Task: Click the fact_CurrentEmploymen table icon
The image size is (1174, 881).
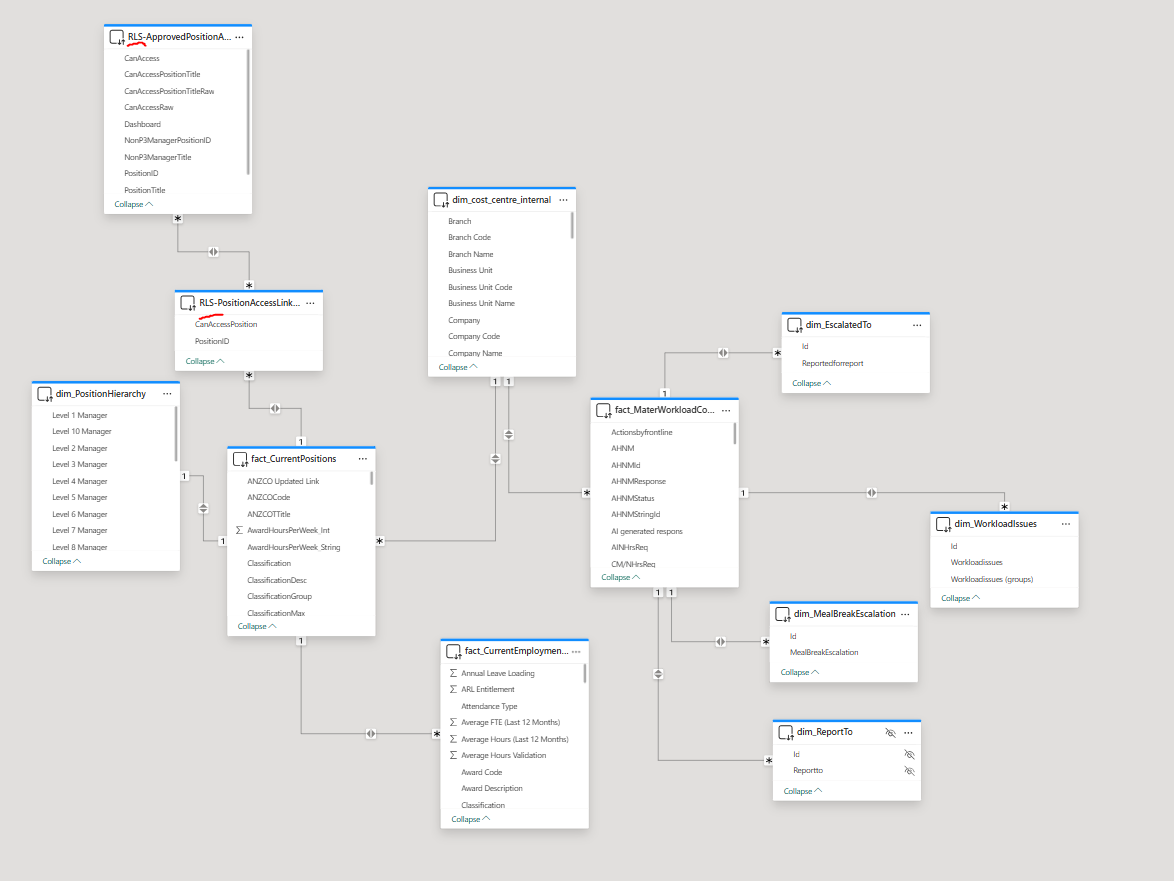Action: click(x=453, y=652)
